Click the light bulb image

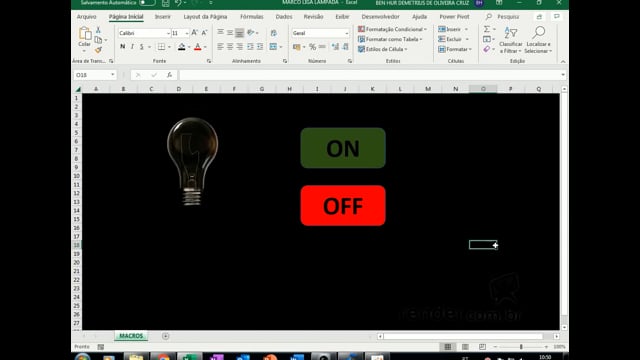click(x=193, y=161)
